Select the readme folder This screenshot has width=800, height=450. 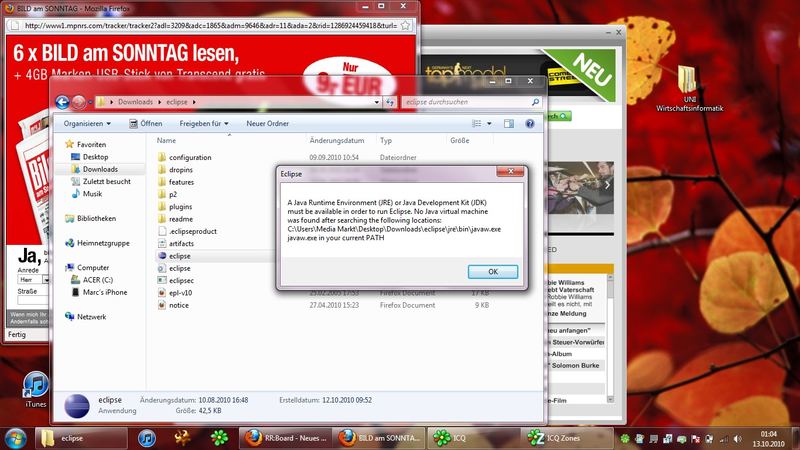click(181, 219)
